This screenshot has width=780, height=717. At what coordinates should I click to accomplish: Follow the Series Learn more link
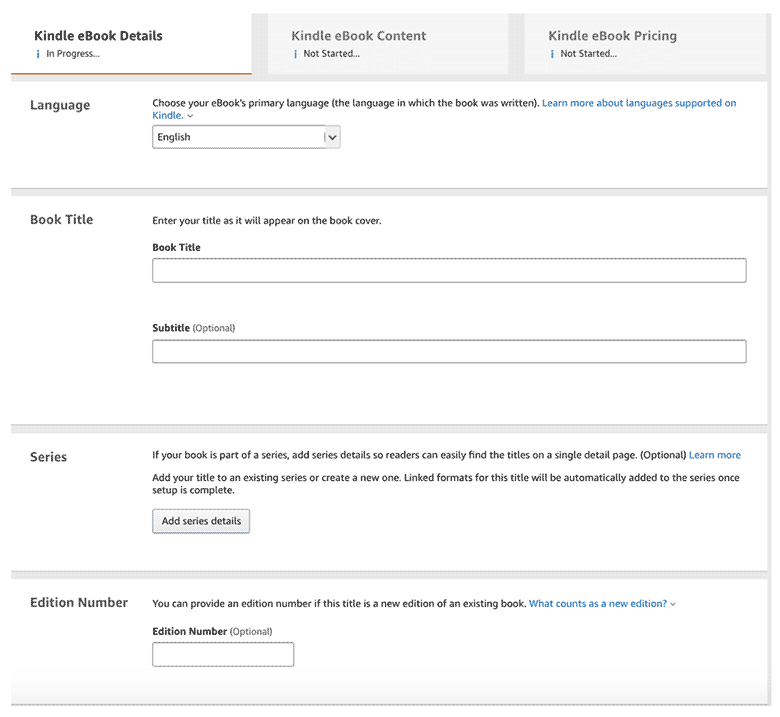point(715,456)
